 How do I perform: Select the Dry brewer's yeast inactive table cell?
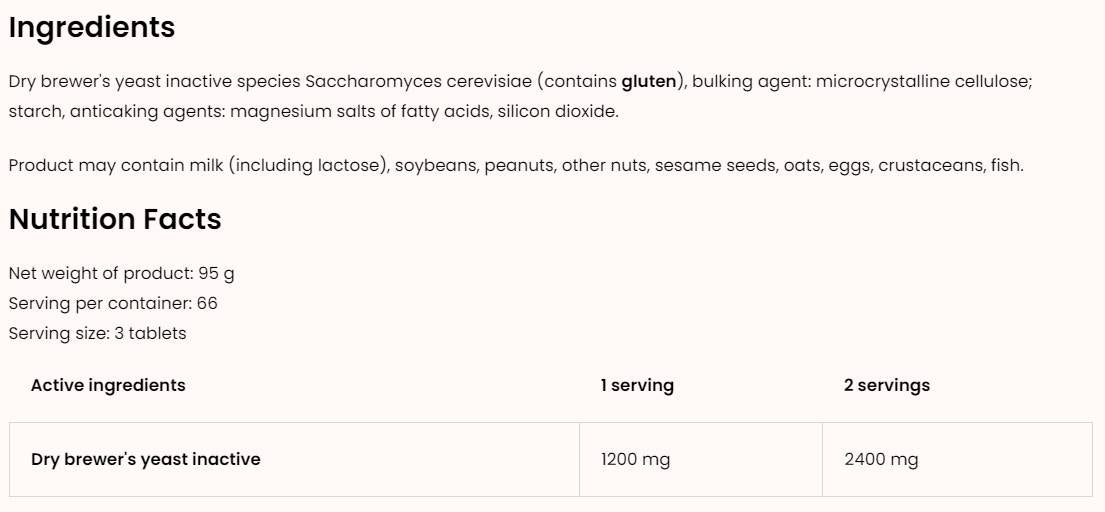tap(146, 459)
